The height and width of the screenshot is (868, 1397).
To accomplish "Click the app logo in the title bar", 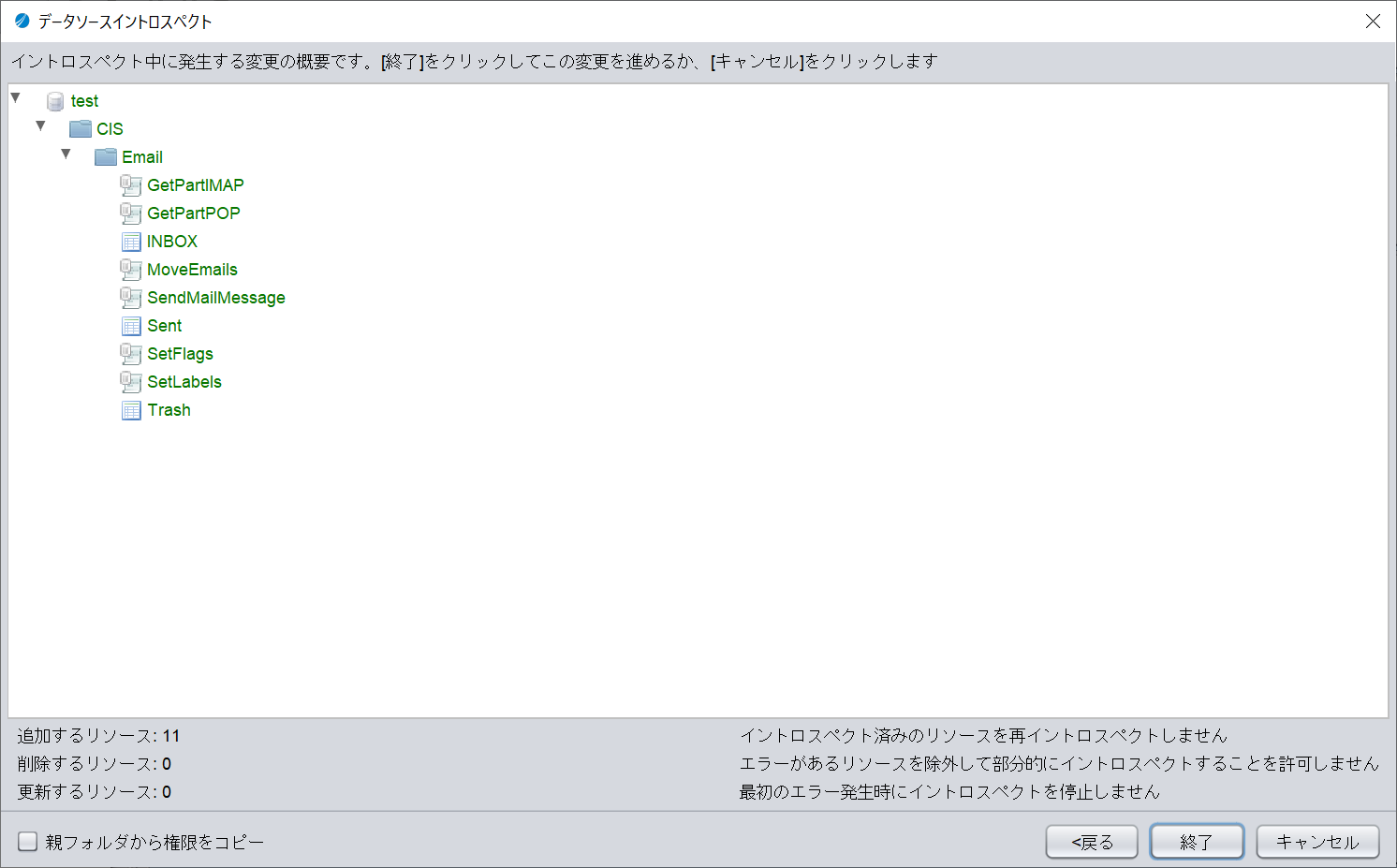I will (x=22, y=21).
